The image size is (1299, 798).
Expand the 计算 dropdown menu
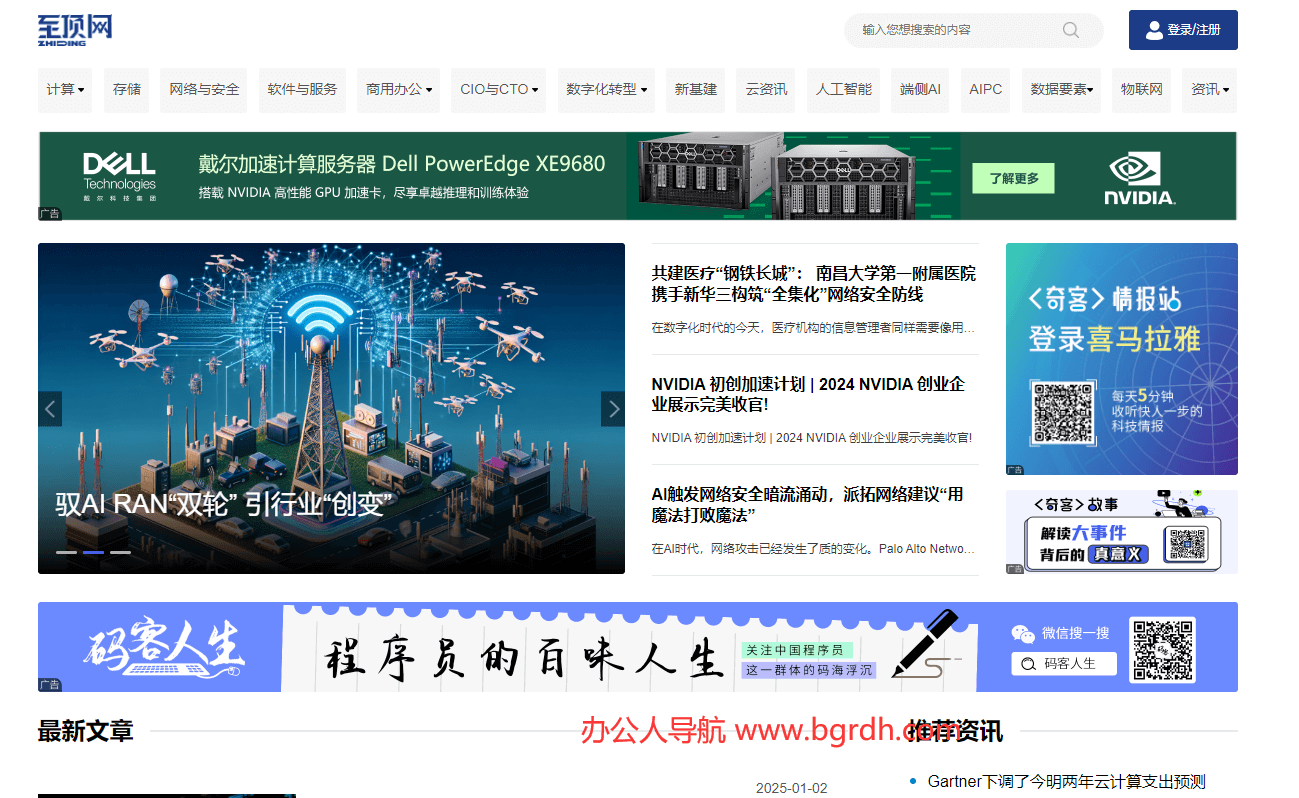click(x=65, y=90)
